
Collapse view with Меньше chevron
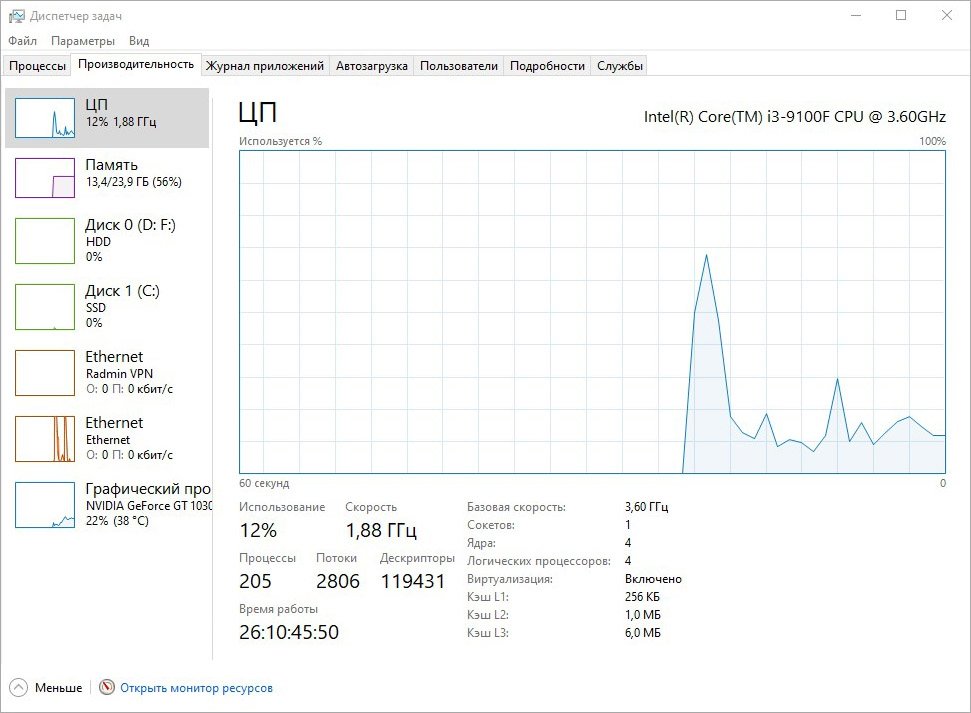pyautogui.click(x=19, y=688)
